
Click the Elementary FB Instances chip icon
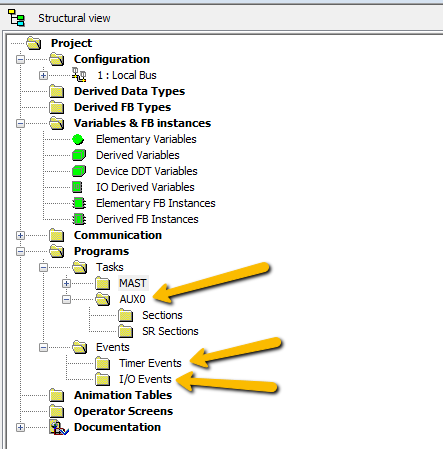click(x=79, y=203)
